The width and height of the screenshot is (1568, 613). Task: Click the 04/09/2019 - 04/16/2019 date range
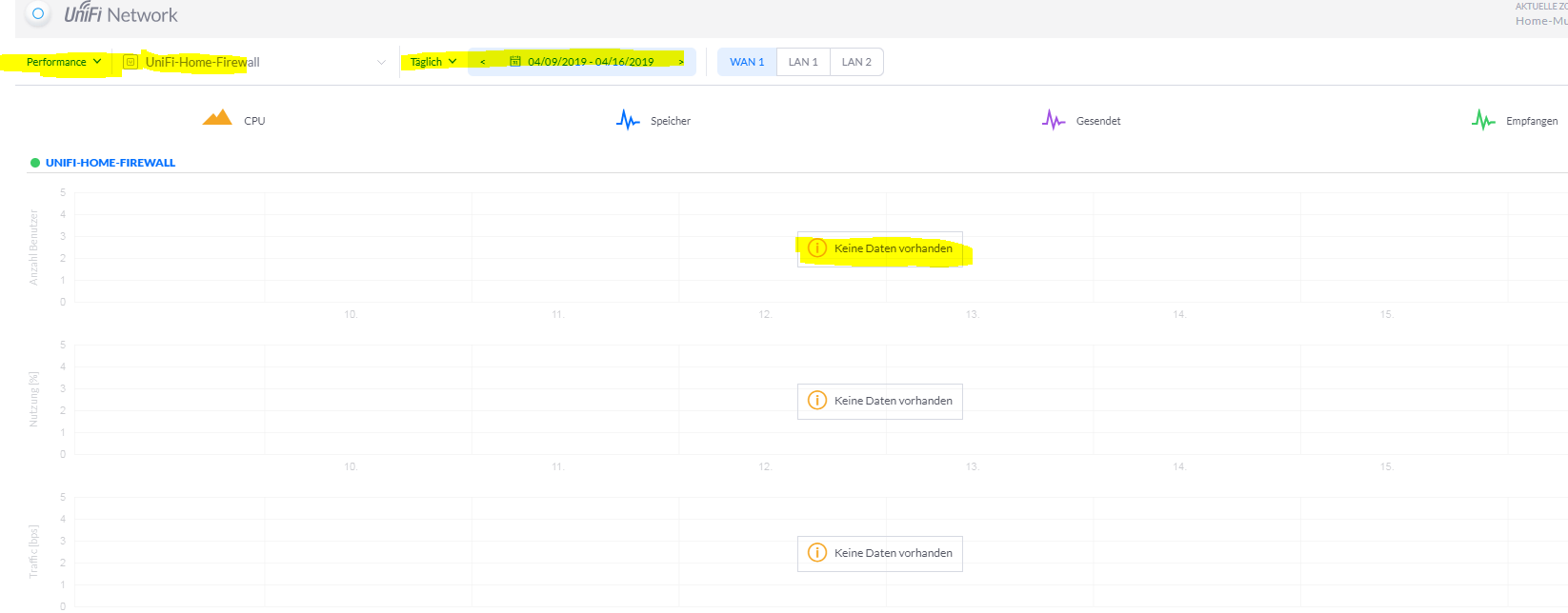[591, 62]
